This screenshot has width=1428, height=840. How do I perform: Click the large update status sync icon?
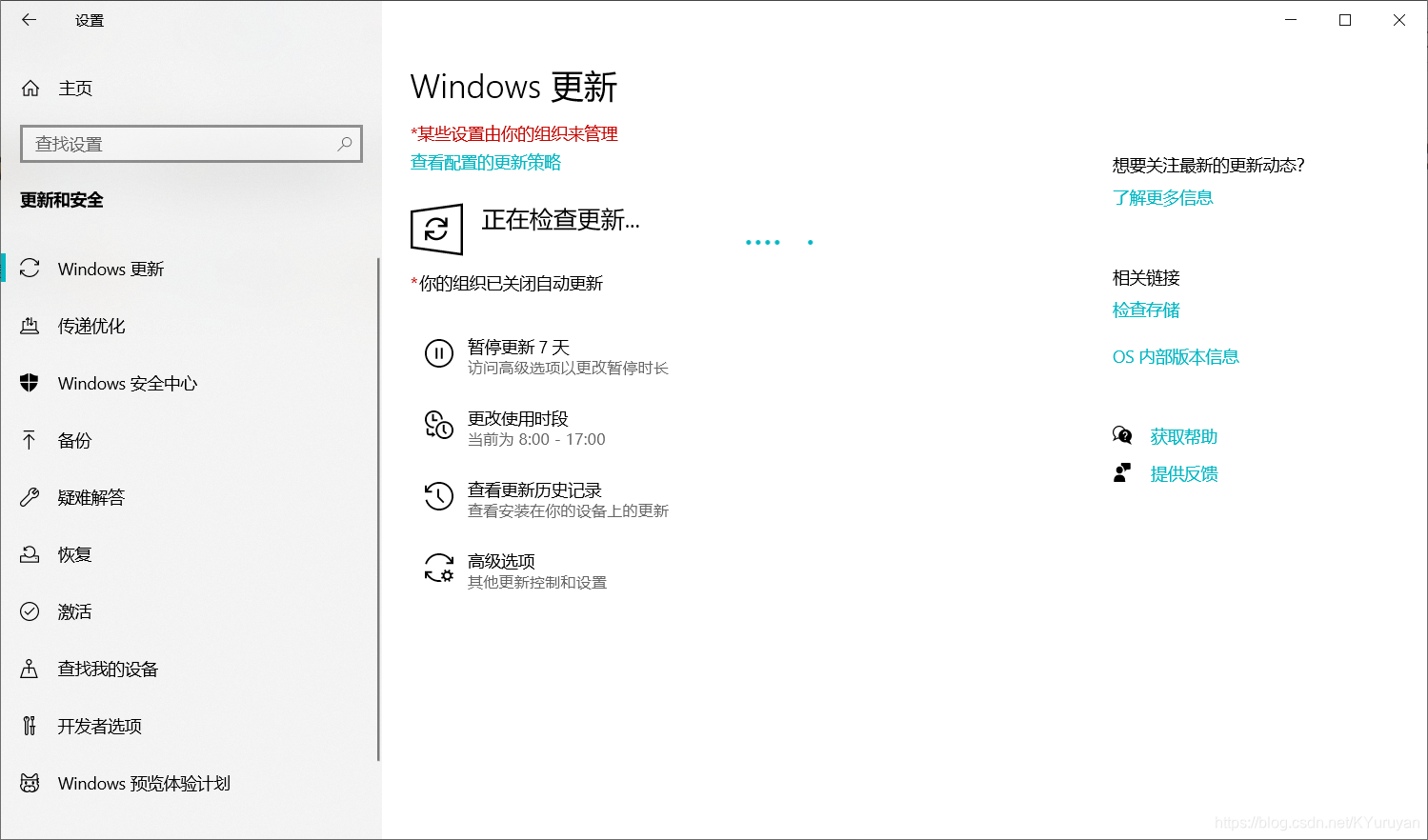[436, 229]
